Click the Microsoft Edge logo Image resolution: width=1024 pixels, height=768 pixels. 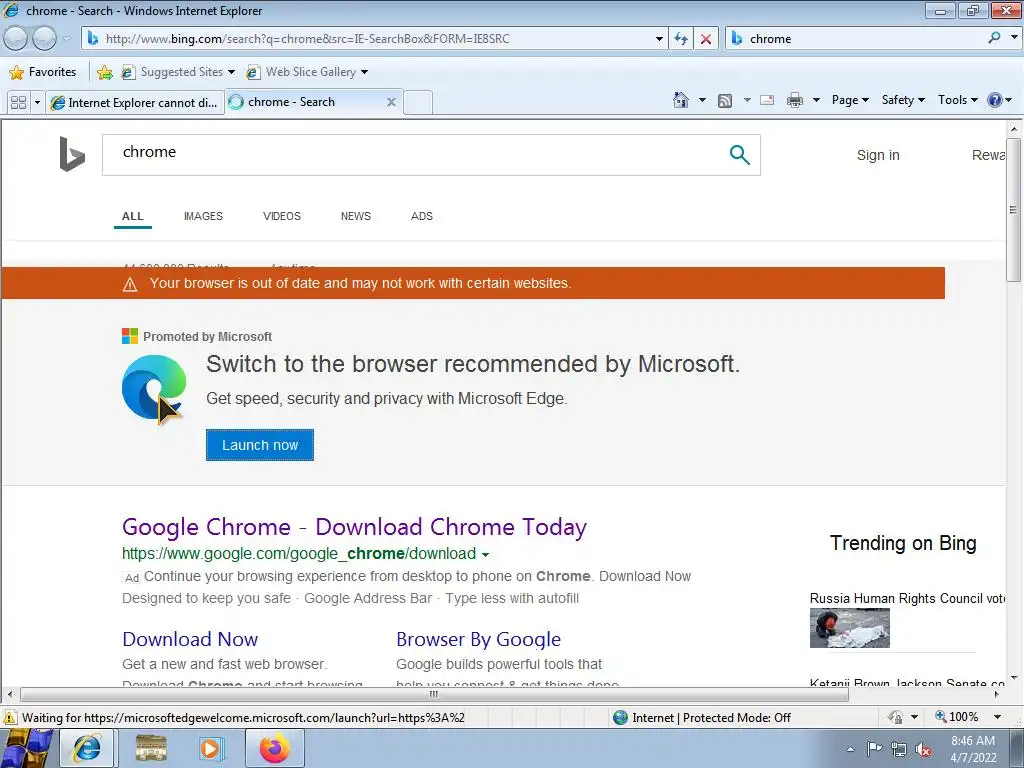(x=153, y=387)
